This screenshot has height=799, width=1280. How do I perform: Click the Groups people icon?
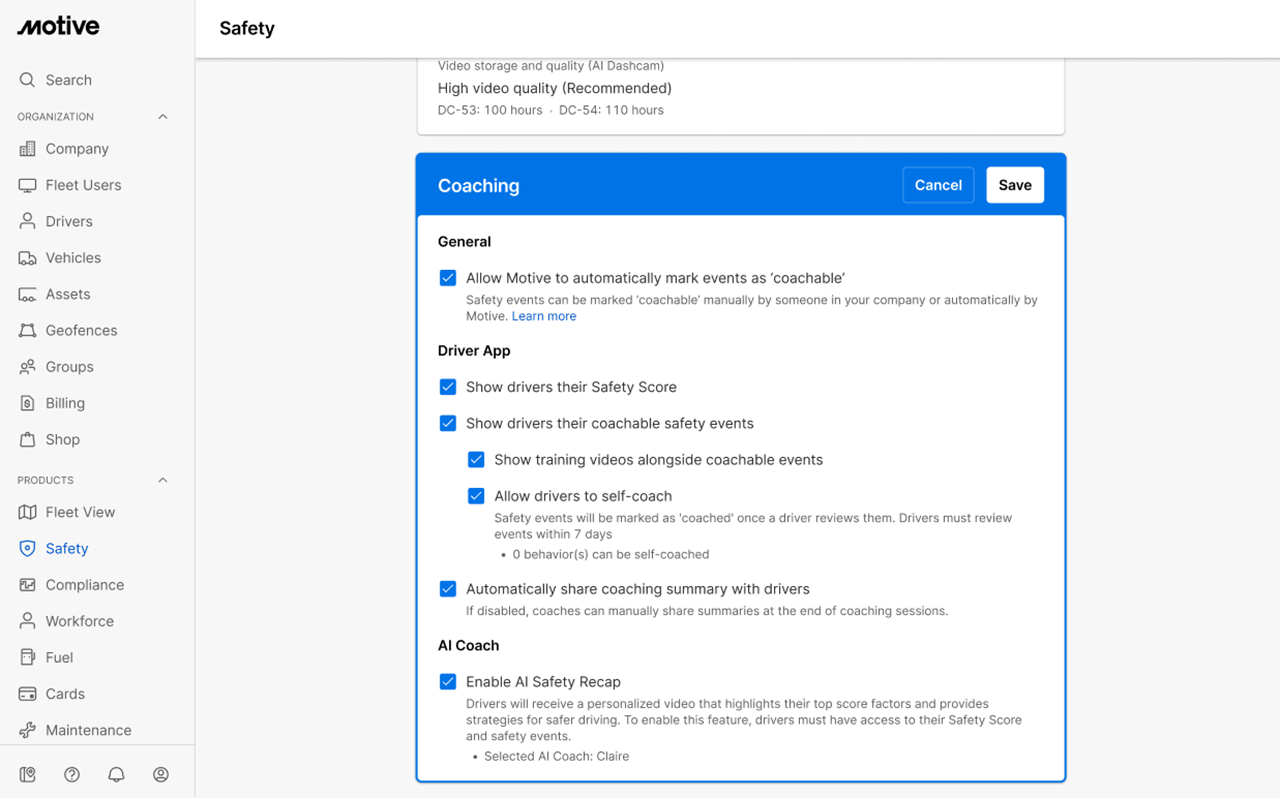27,367
